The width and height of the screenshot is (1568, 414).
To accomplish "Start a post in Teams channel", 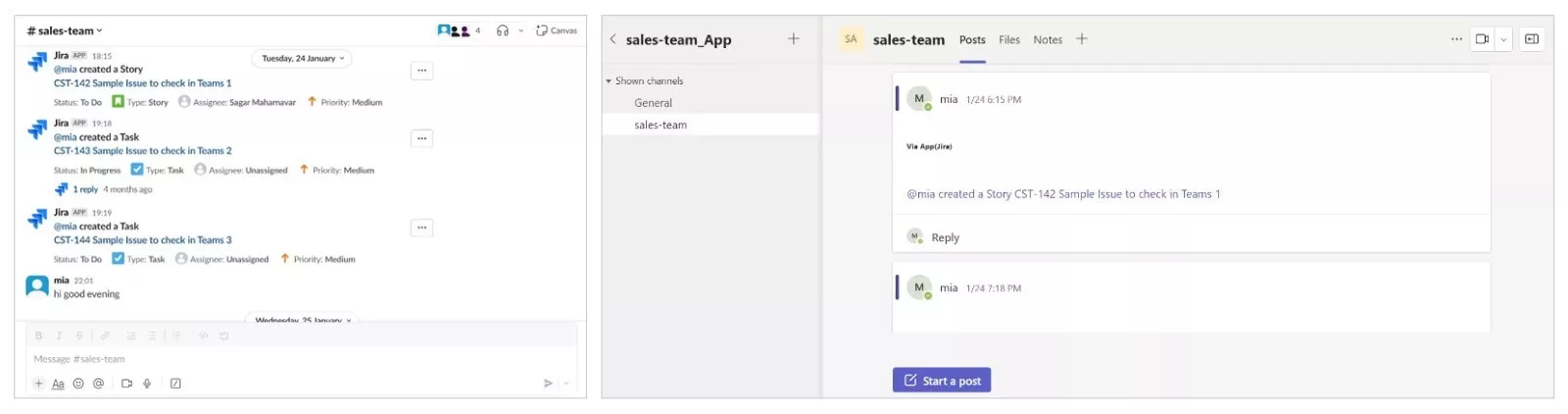I will point(942,381).
